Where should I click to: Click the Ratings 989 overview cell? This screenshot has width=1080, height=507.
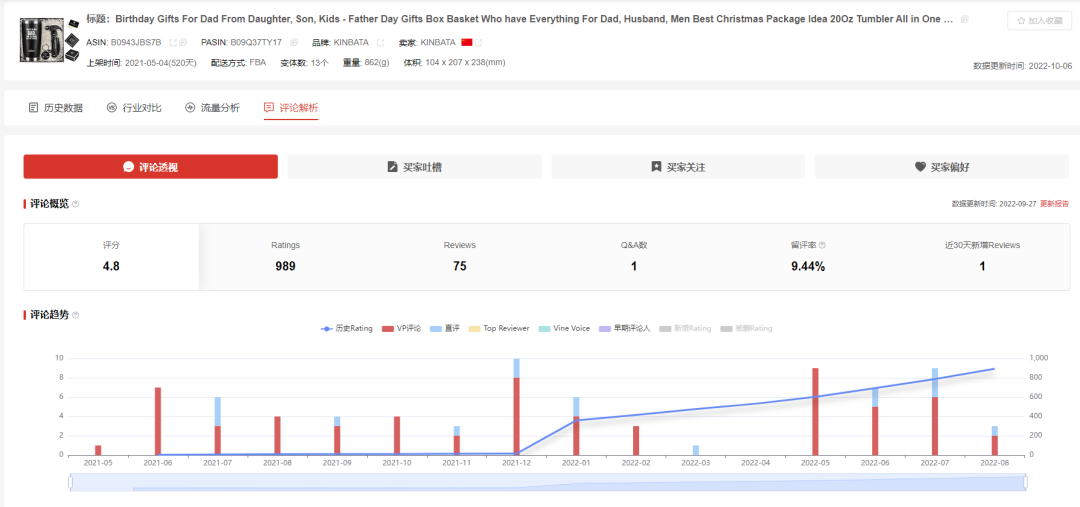click(285, 256)
